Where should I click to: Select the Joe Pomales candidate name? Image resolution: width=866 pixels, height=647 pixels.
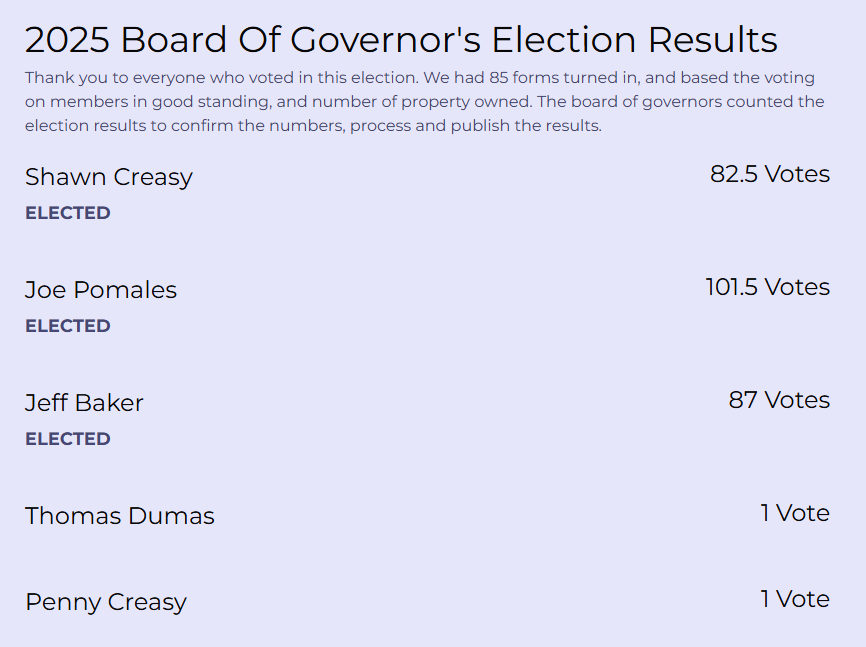(101, 290)
